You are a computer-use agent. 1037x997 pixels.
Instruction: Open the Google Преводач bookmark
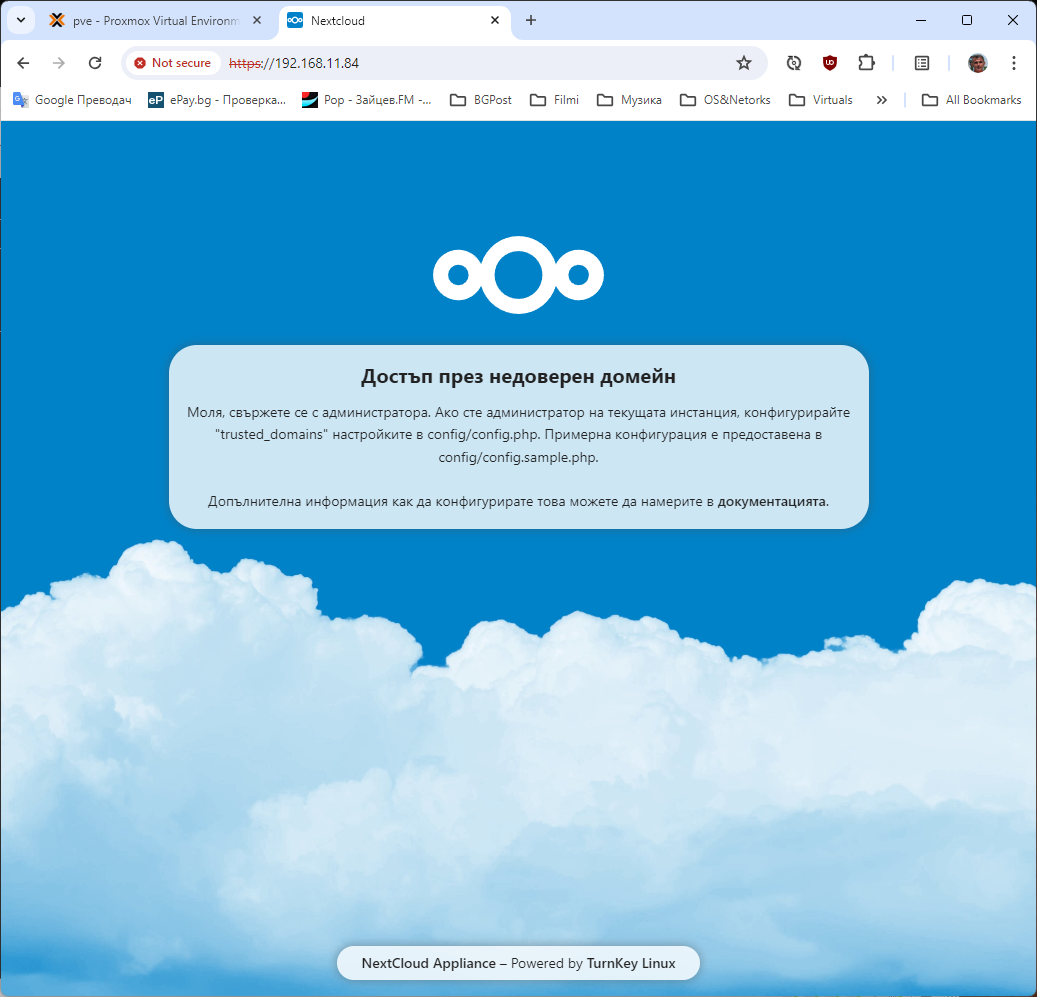coord(72,100)
